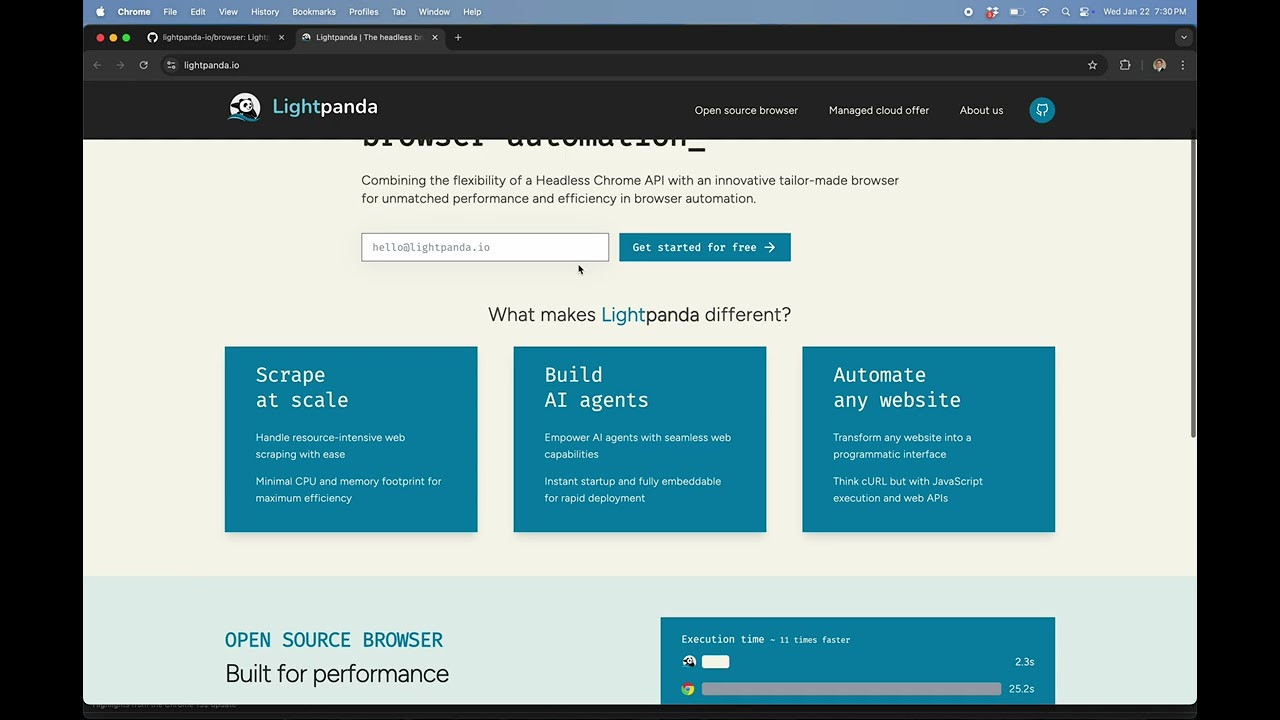Go back with the browser back arrow
The width and height of the screenshot is (1280, 720).
[97, 65]
